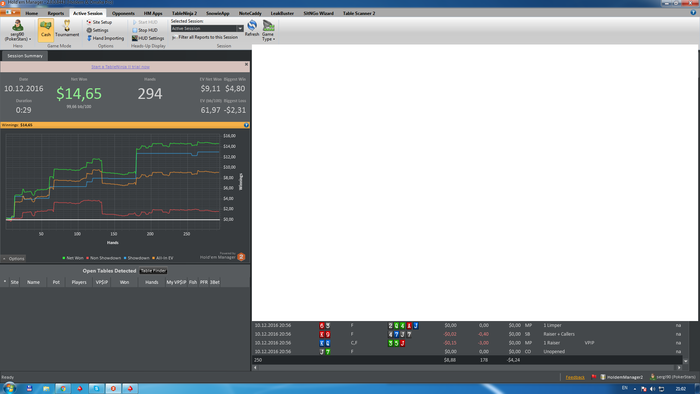
Task: Toggle Non Showdown legend series
Action: pyautogui.click(x=104, y=258)
